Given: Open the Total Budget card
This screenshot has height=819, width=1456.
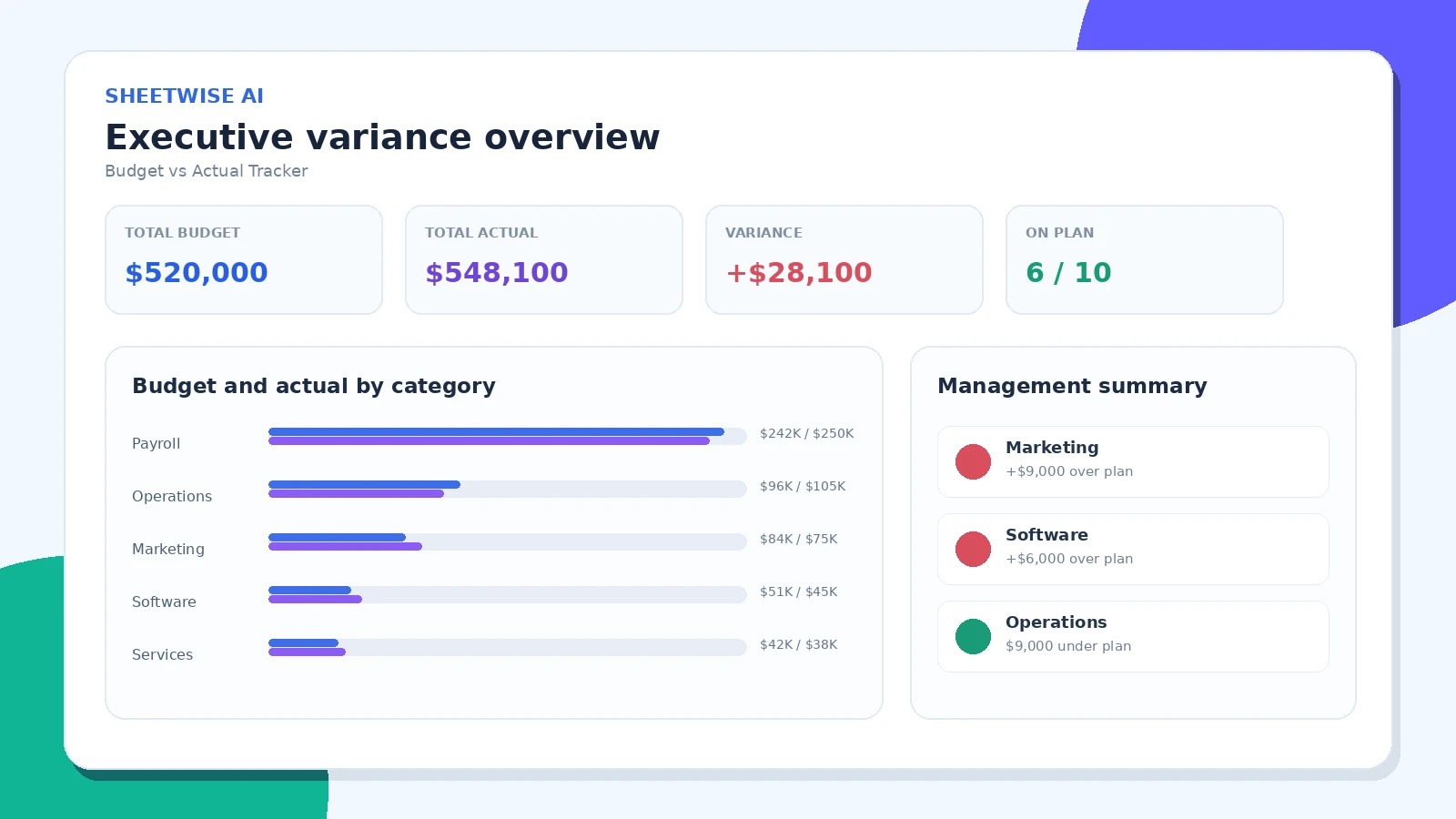Looking at the screenshot, I should [244, 259].
